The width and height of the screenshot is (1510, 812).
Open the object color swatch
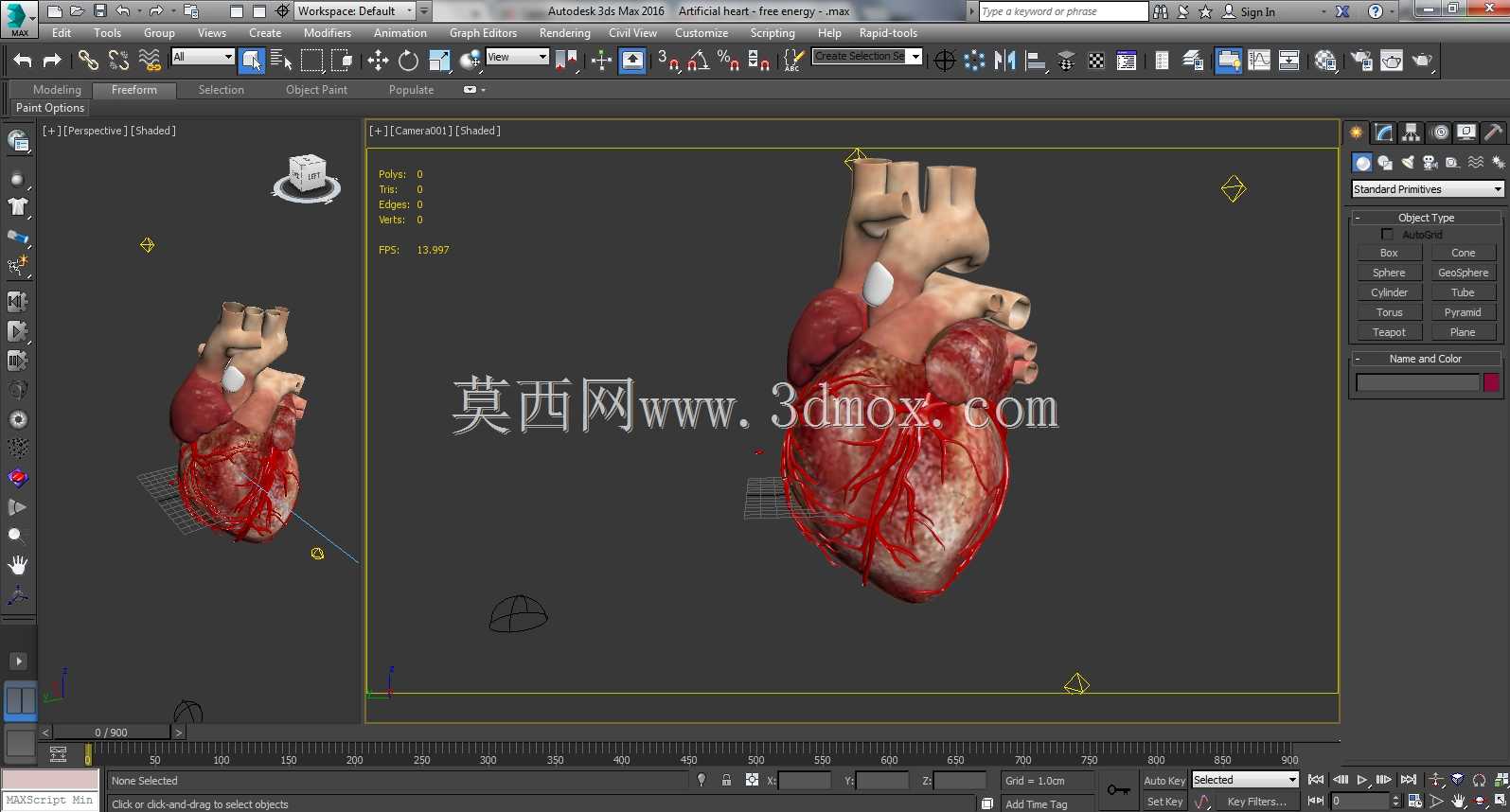pyautogui.click(x=1491, y=382)
